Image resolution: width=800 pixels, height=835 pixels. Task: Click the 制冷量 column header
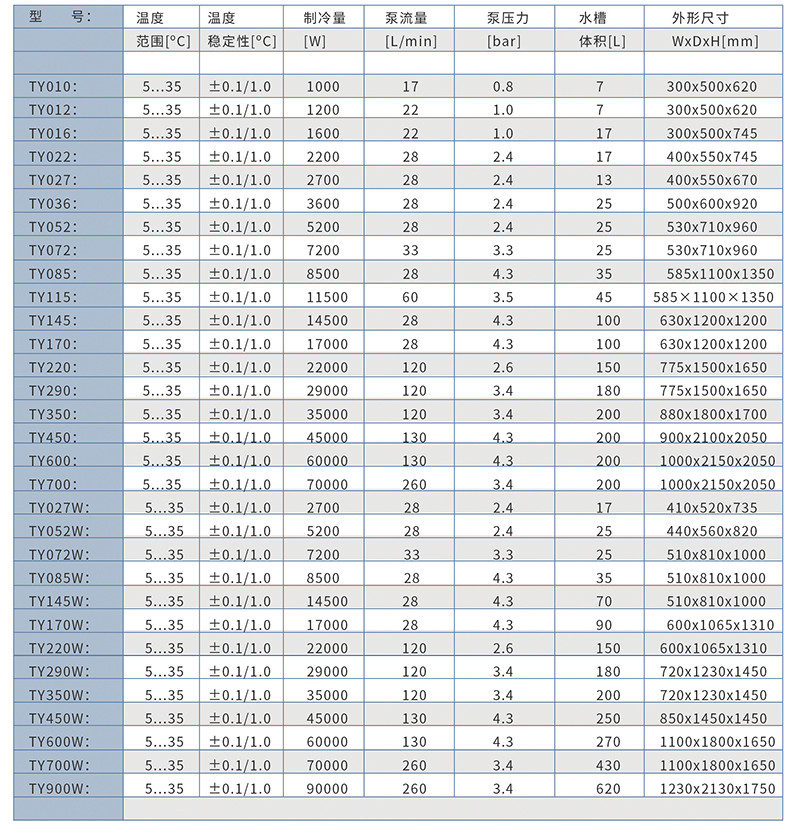[x=327, y=18]
